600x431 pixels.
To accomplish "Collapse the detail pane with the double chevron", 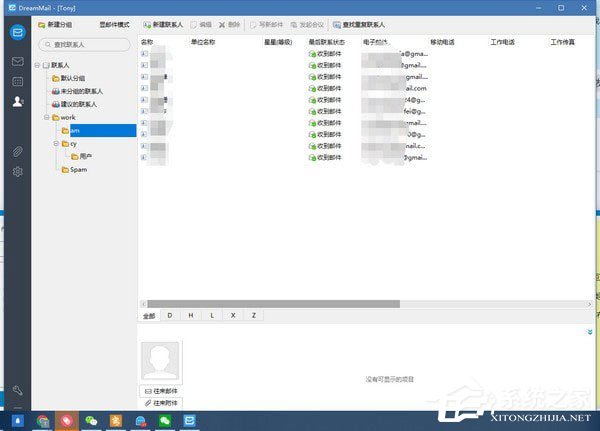I will click(x=590, y=332).
